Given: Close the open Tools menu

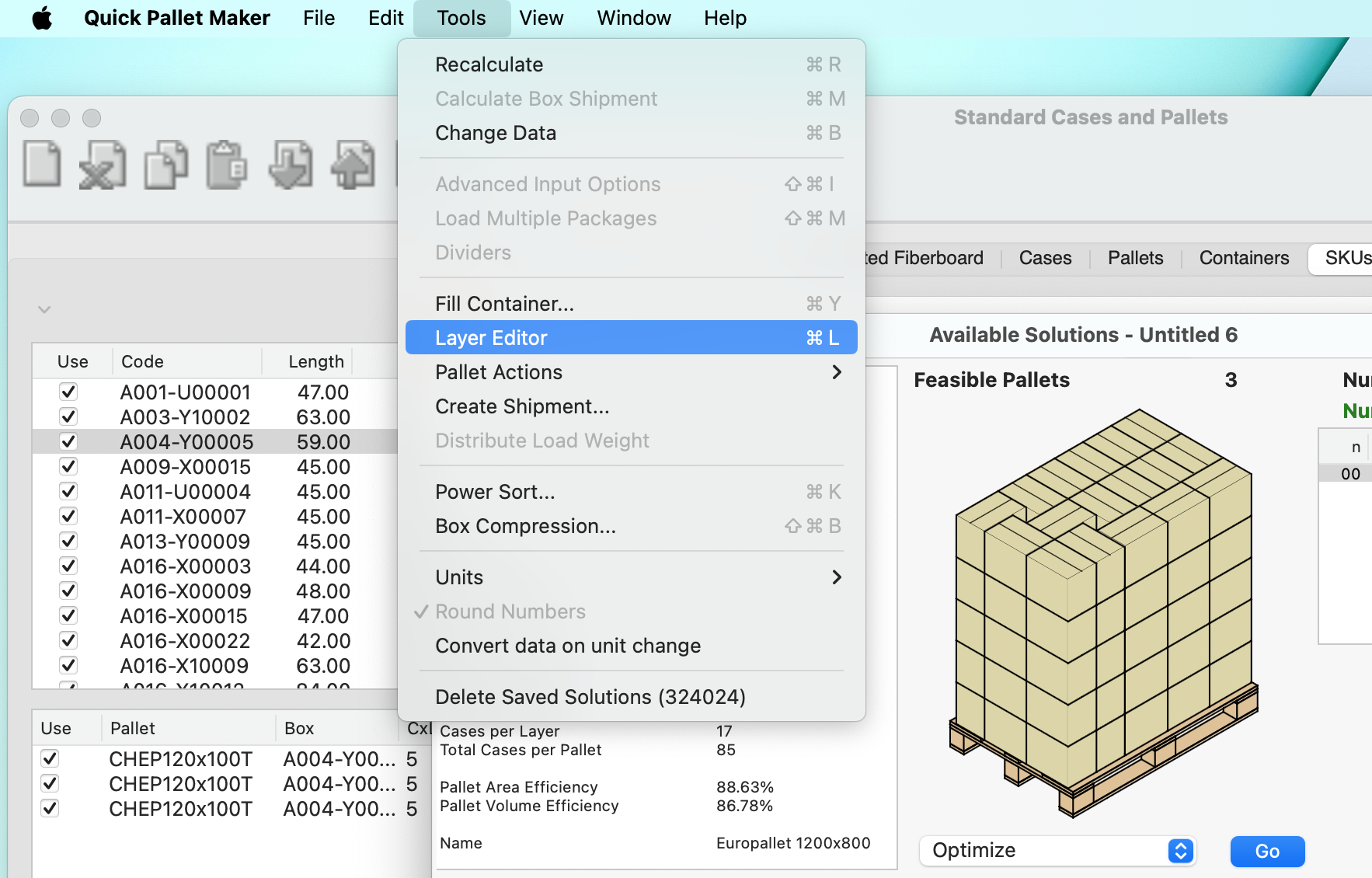Looking at the screenshot, I should point(461,18).
